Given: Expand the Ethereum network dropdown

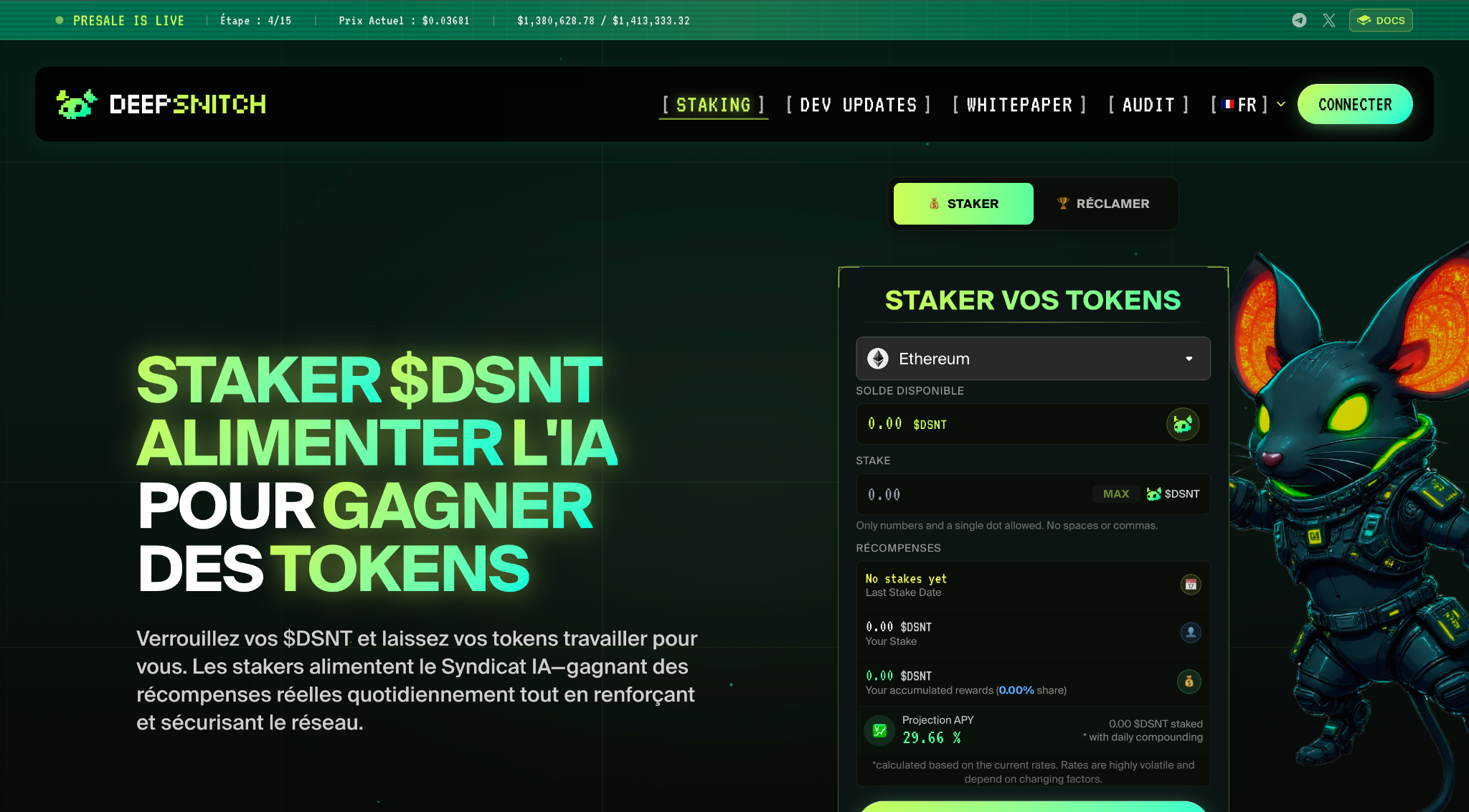Looking at the screenshot, I should [1033, 359].
